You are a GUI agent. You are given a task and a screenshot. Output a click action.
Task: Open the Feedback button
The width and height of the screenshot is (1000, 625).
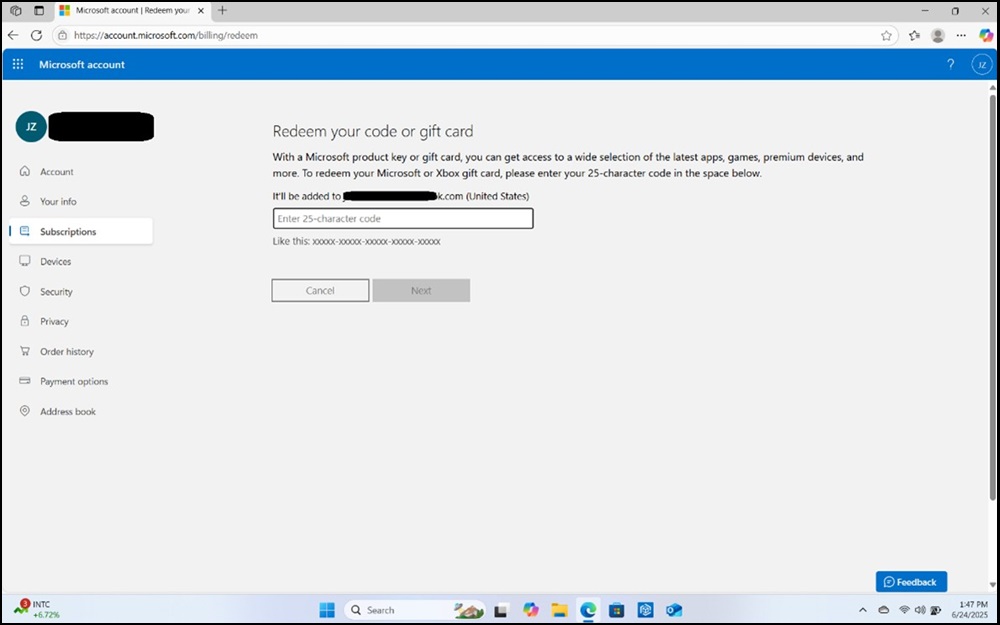pos(910,581)
